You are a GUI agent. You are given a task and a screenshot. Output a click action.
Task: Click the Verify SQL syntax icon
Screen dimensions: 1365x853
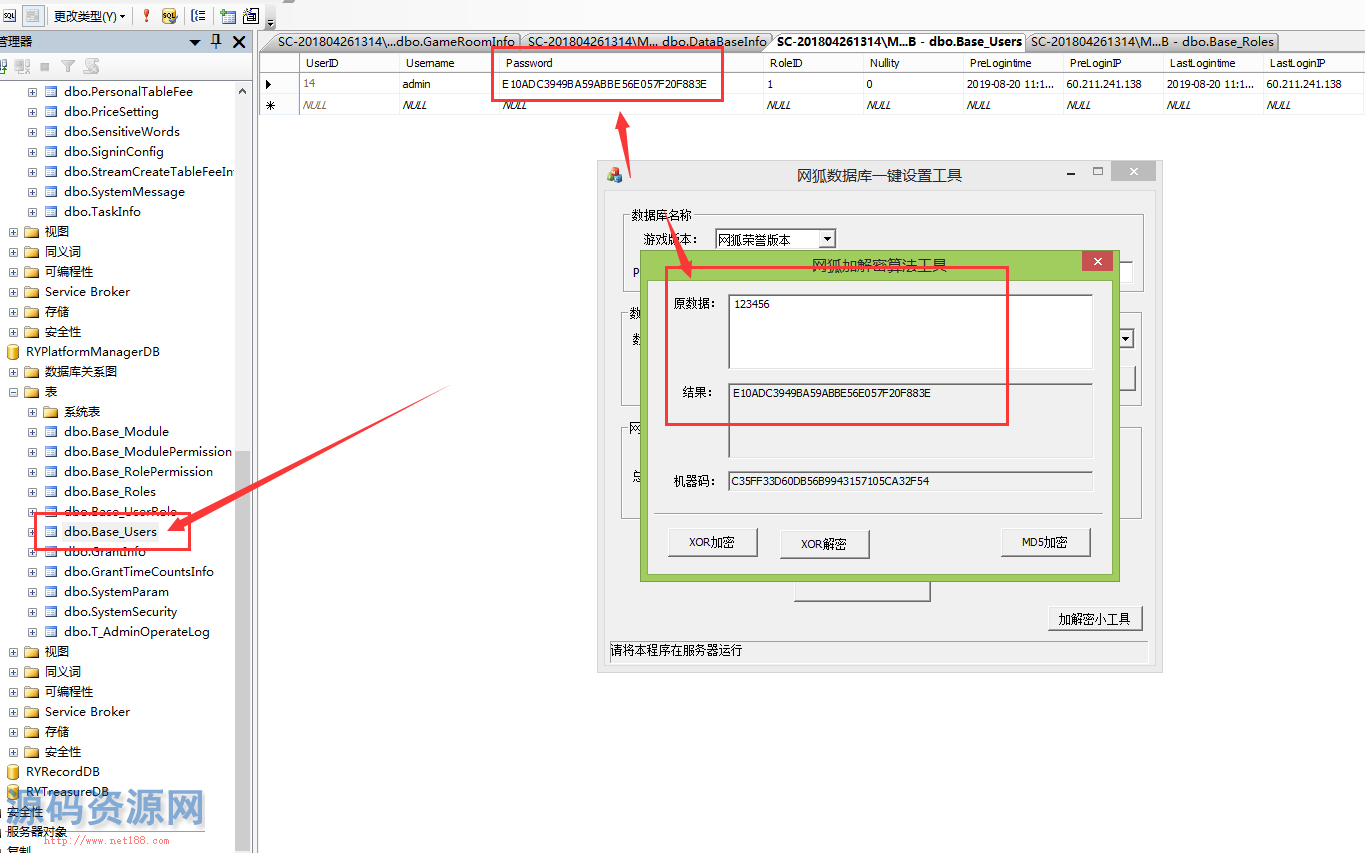pos(169,16)
